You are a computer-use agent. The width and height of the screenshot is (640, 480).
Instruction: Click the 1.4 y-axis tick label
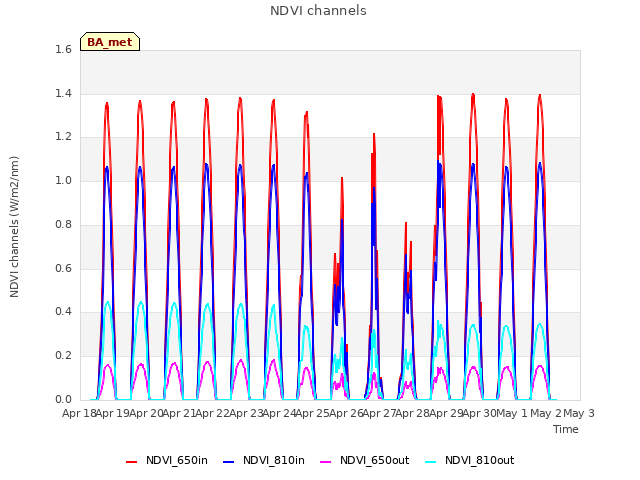pos(63,93)
